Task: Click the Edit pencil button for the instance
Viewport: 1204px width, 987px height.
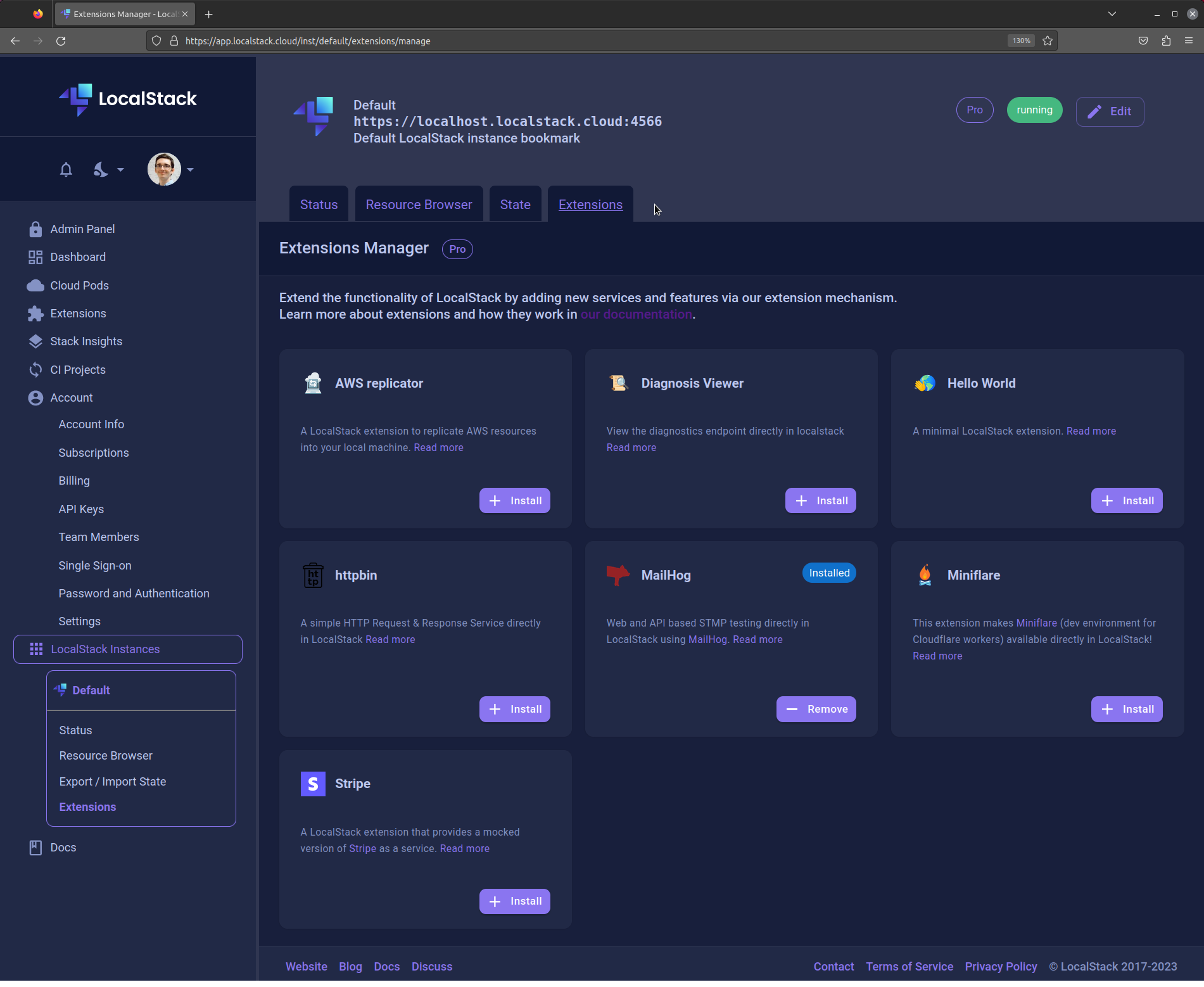Action: [x=1110, y=111]
